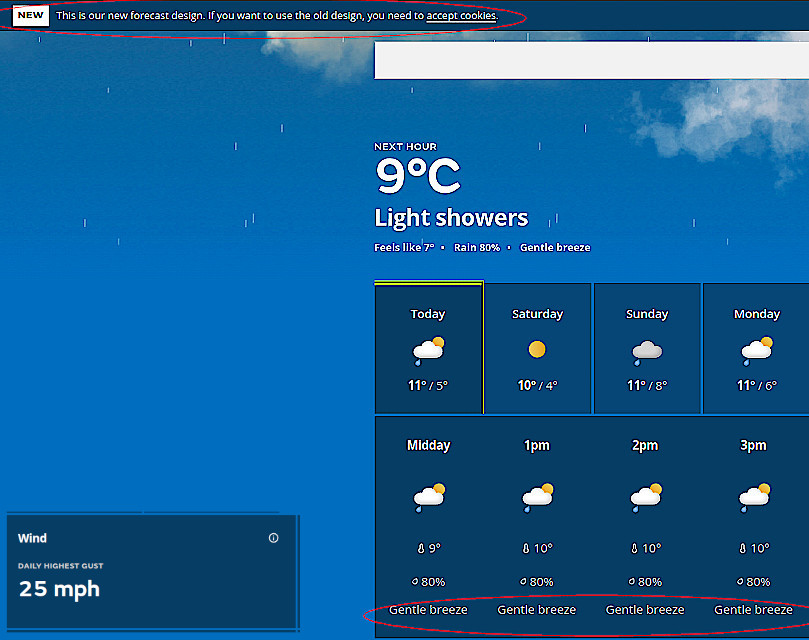Click Sunday's 11° / 8° temperatures
The width and height of the screenshot is (809, 640).
click(x=647, y=386)
